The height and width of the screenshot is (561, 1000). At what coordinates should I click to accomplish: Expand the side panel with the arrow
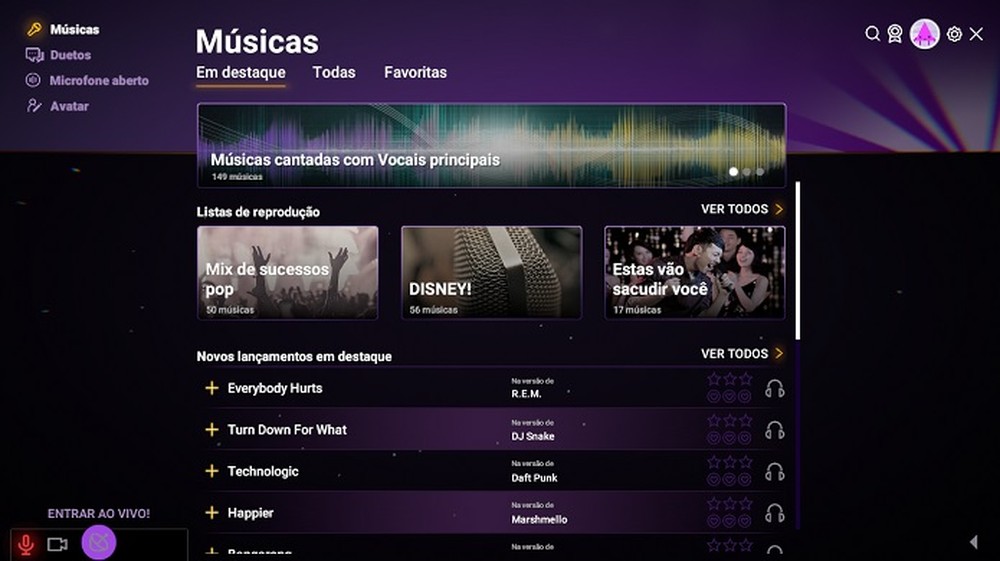pyautogui.click(x=974, y=542)
